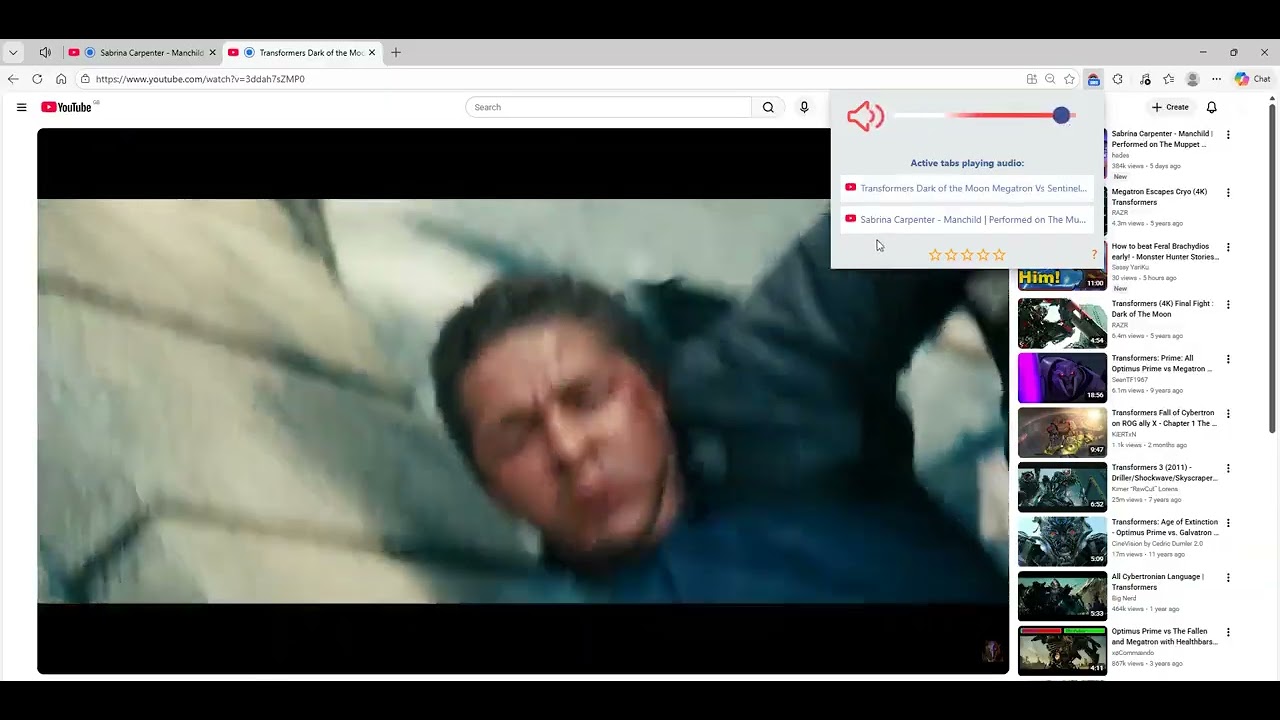
Task: Open the YouTube guide hamburger menu
Action: point(21,107)
